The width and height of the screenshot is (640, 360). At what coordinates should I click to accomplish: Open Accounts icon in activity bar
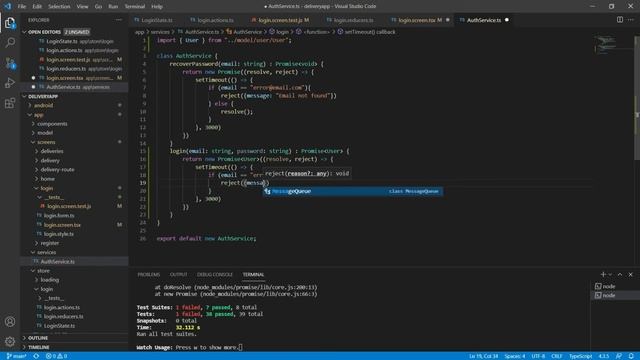coord(10,322)
